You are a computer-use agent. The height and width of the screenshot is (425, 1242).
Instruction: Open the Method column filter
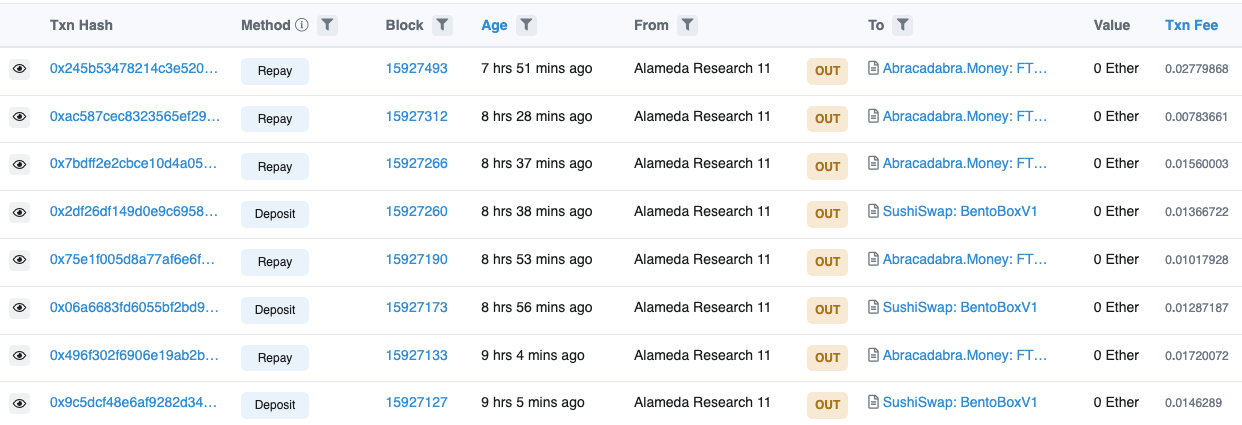click(x=327, y=25)
